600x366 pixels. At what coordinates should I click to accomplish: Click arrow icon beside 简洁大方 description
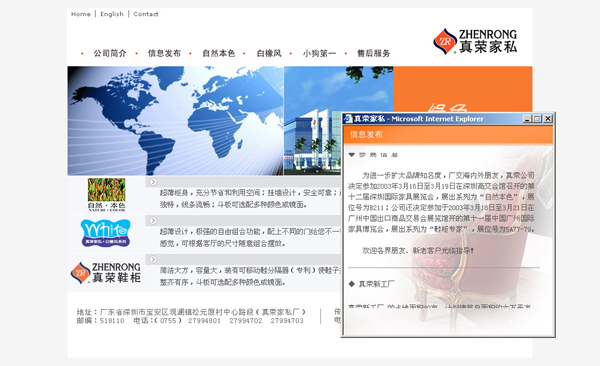(153, 259)
